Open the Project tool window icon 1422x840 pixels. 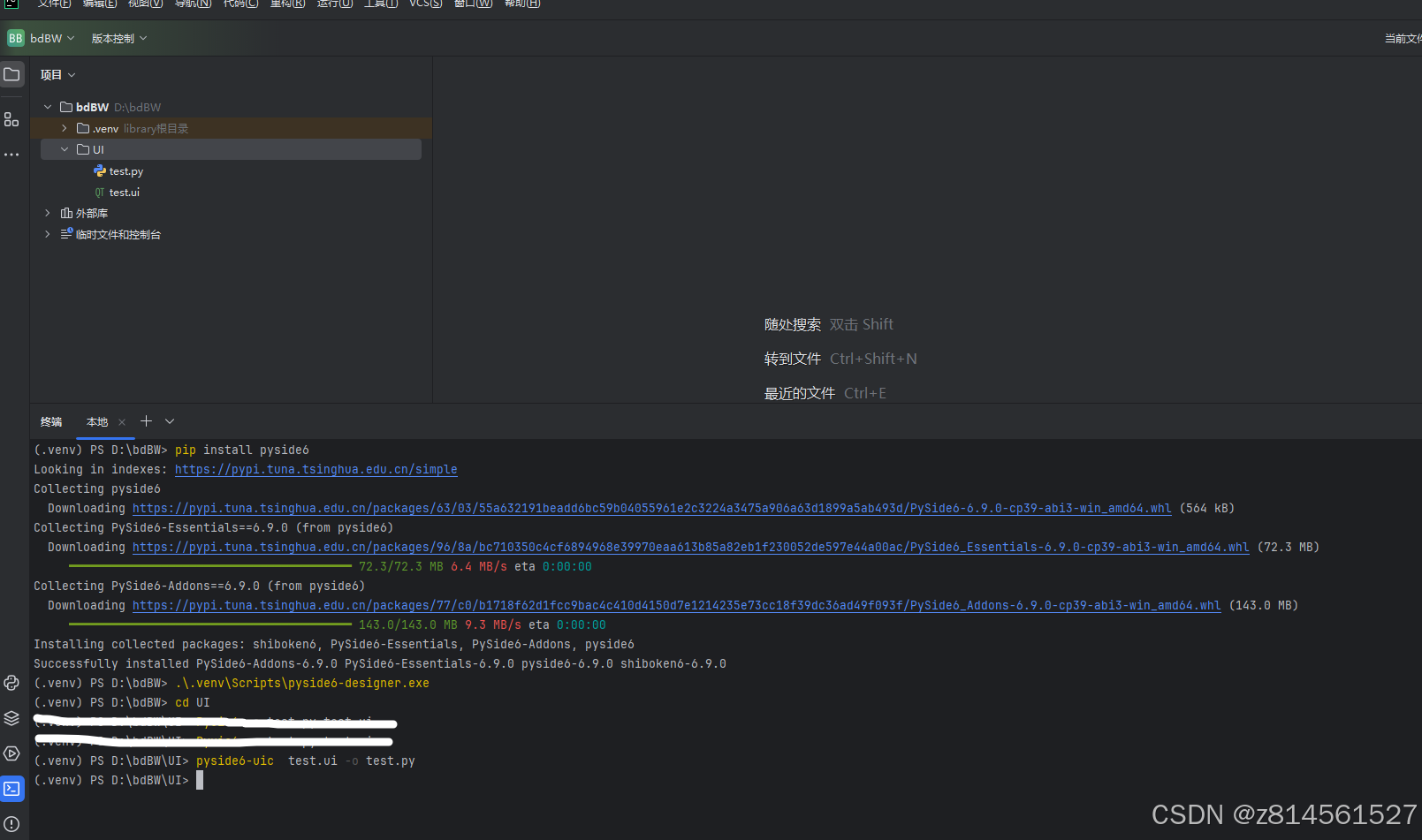11,74
